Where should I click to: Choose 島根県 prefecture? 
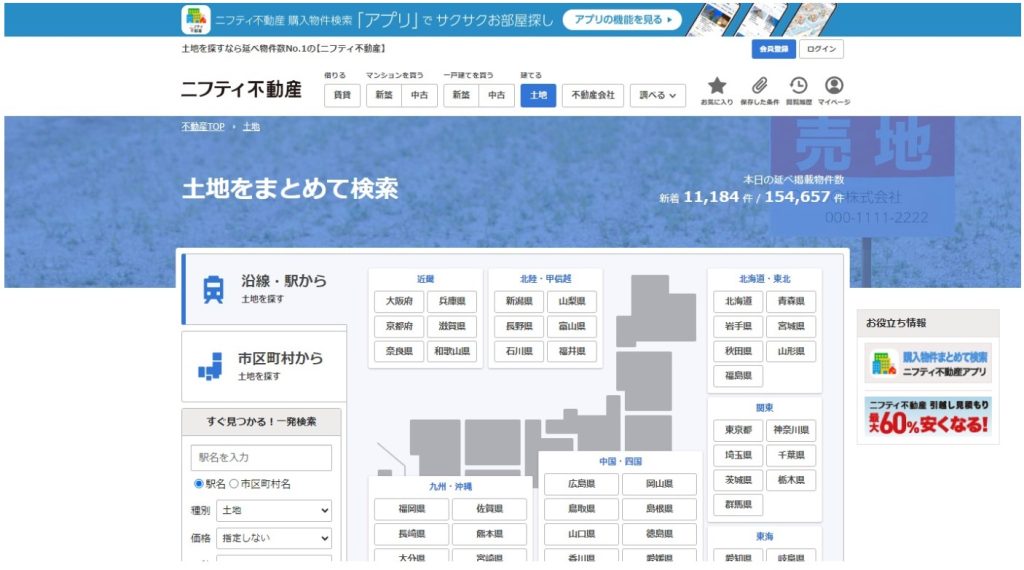coord(659,509)
